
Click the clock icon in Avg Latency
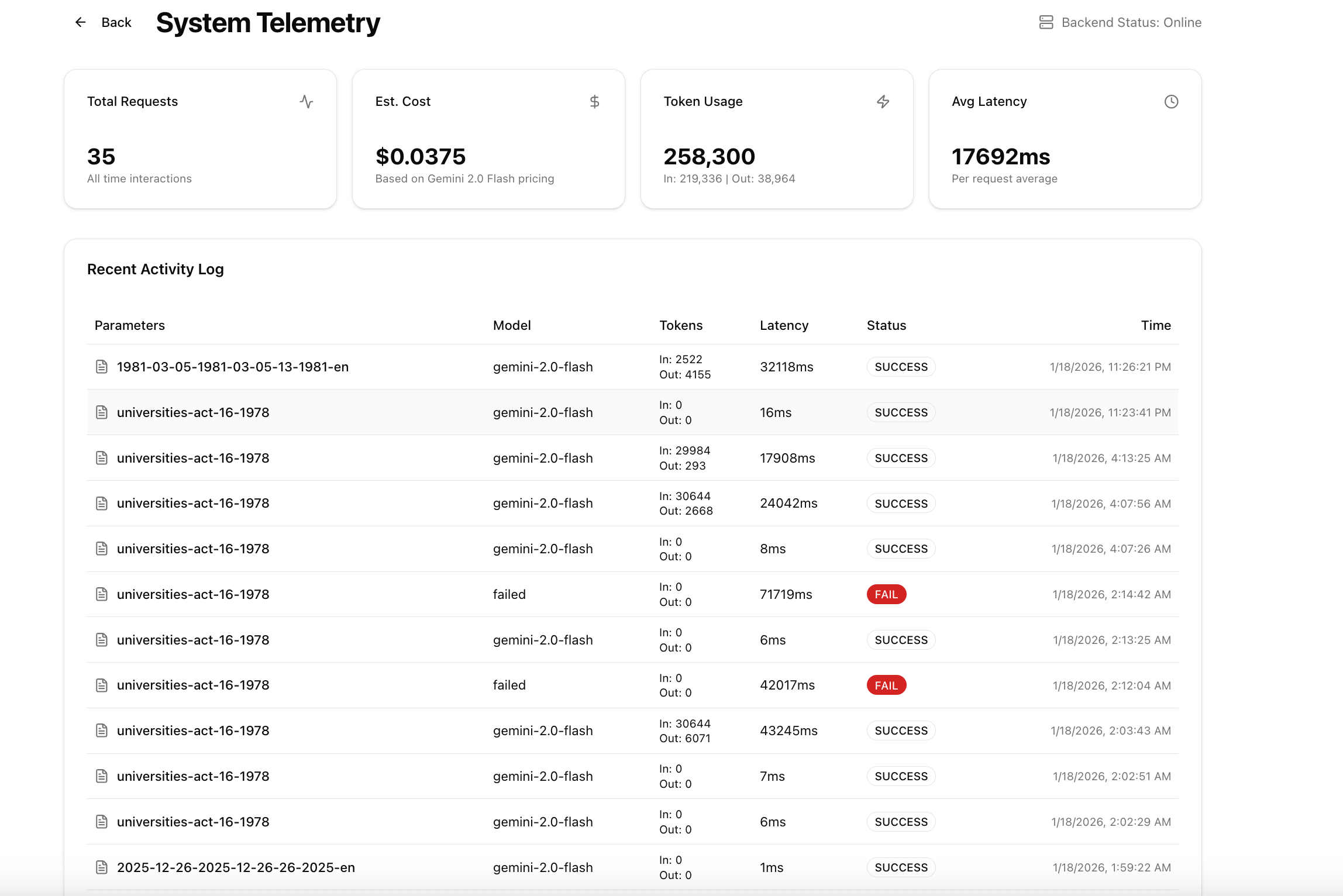pyautogui.click(x=1171, y=102)
